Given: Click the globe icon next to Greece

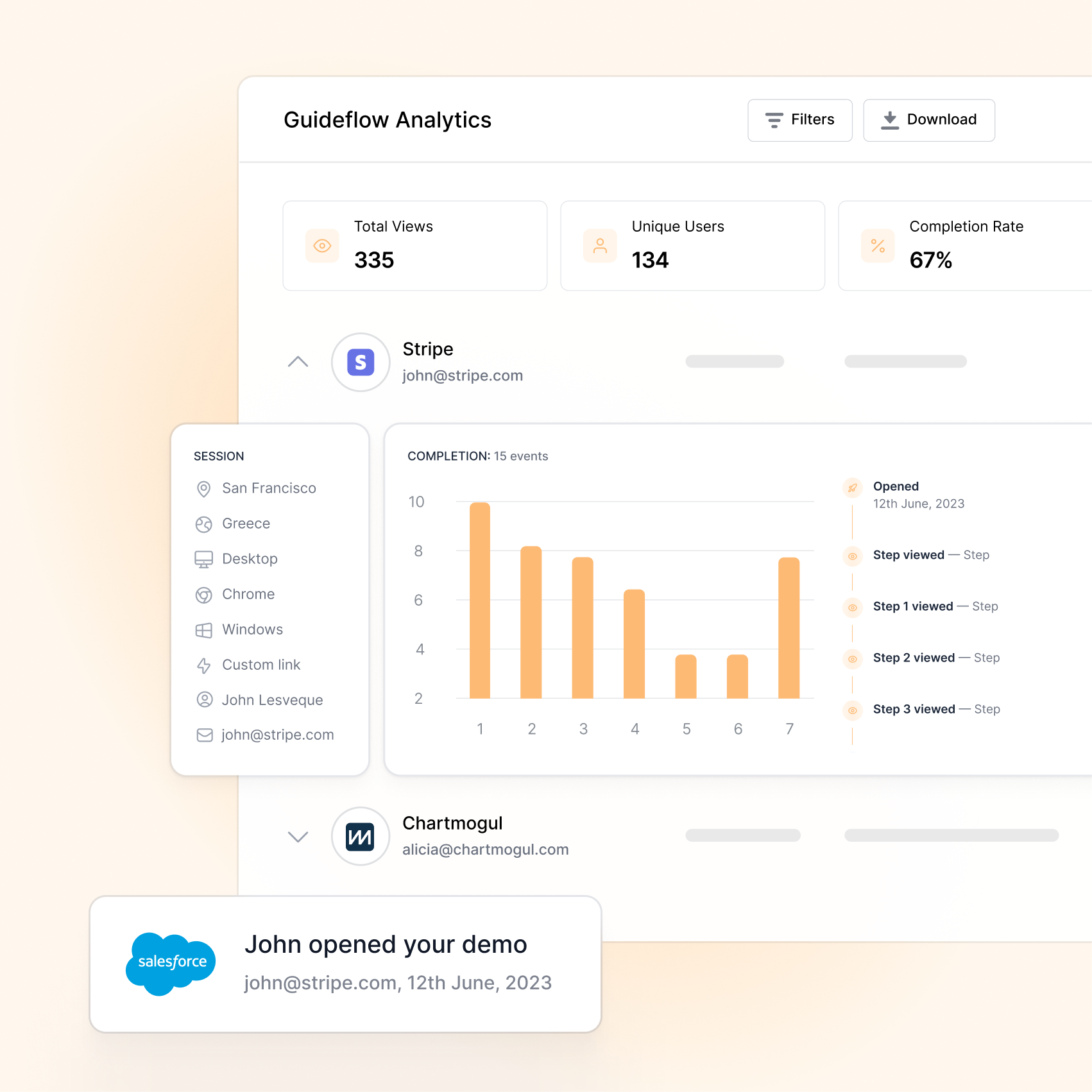Looking at the screenshot, I should tap(203, 524).
